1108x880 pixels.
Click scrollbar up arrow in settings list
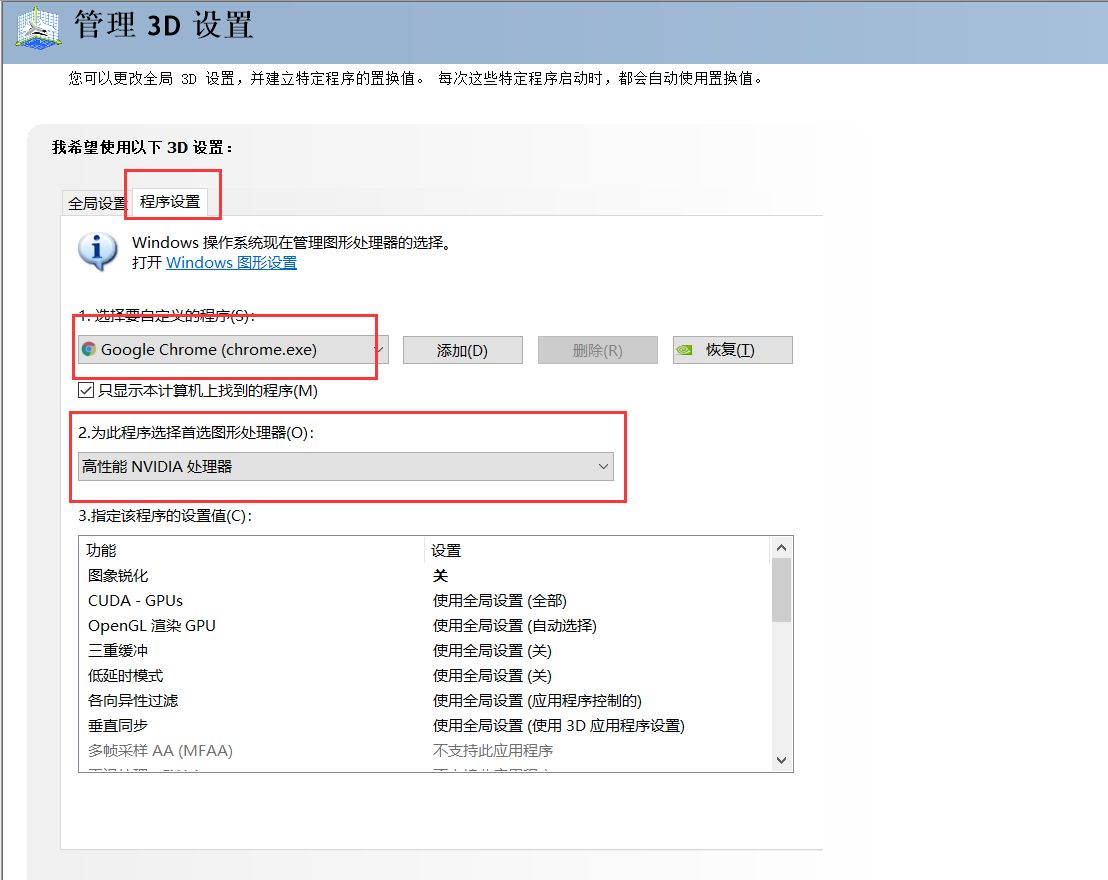781,547
